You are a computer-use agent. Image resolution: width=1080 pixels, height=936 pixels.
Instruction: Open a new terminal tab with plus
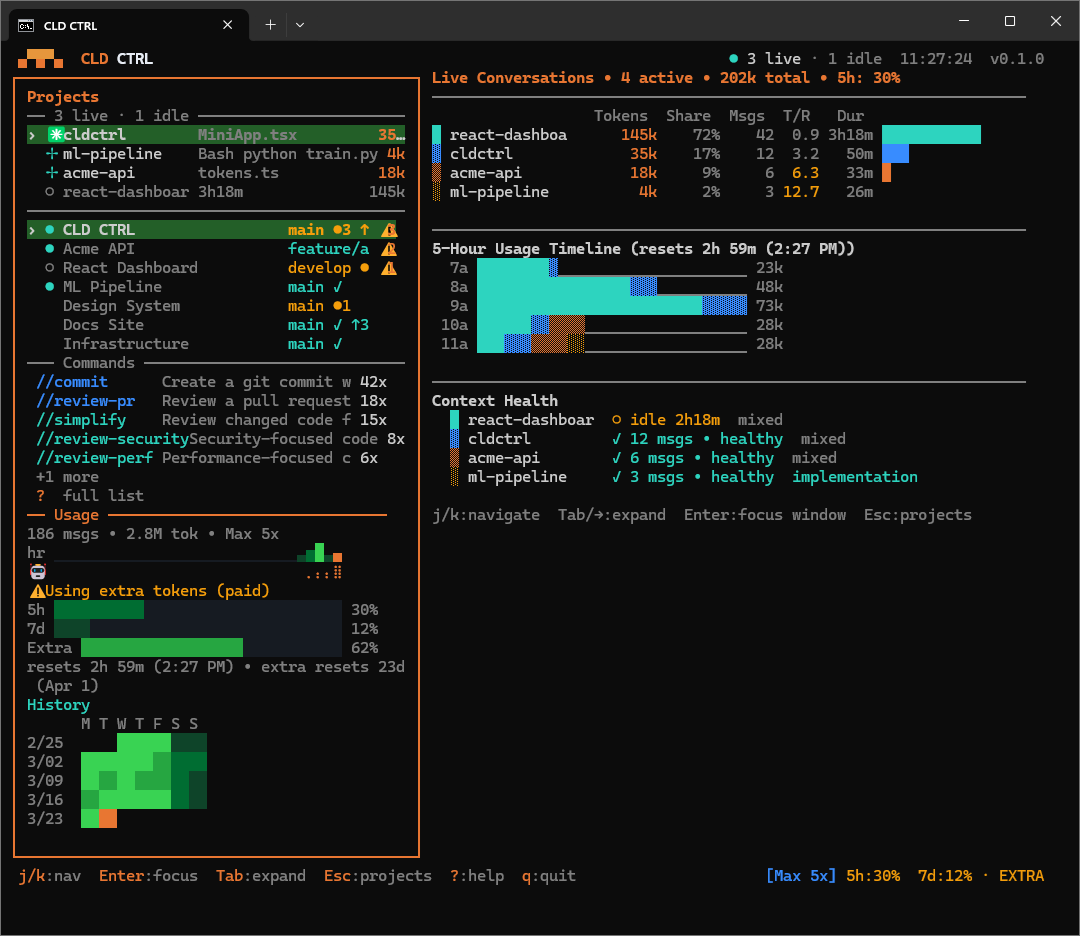coord(271,25)
